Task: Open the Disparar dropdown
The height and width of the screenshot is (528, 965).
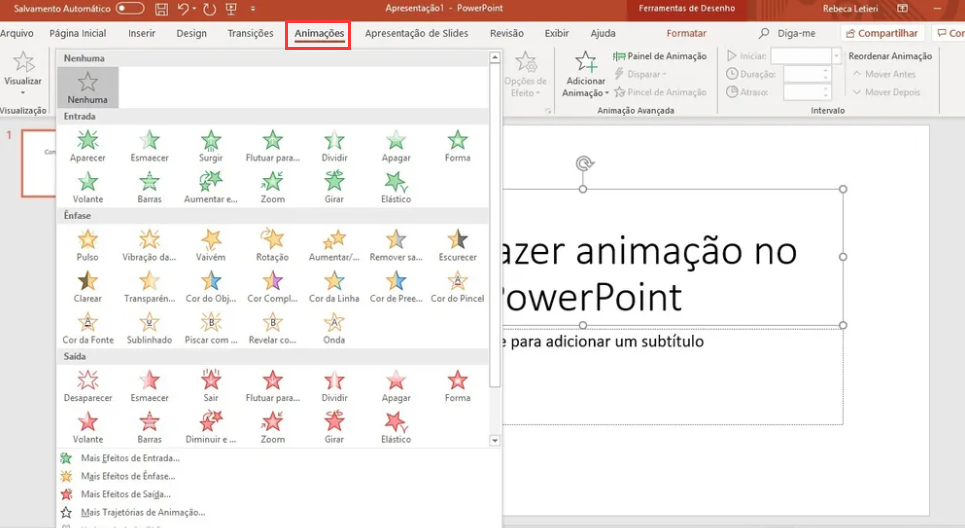Action: coord(640,74)
